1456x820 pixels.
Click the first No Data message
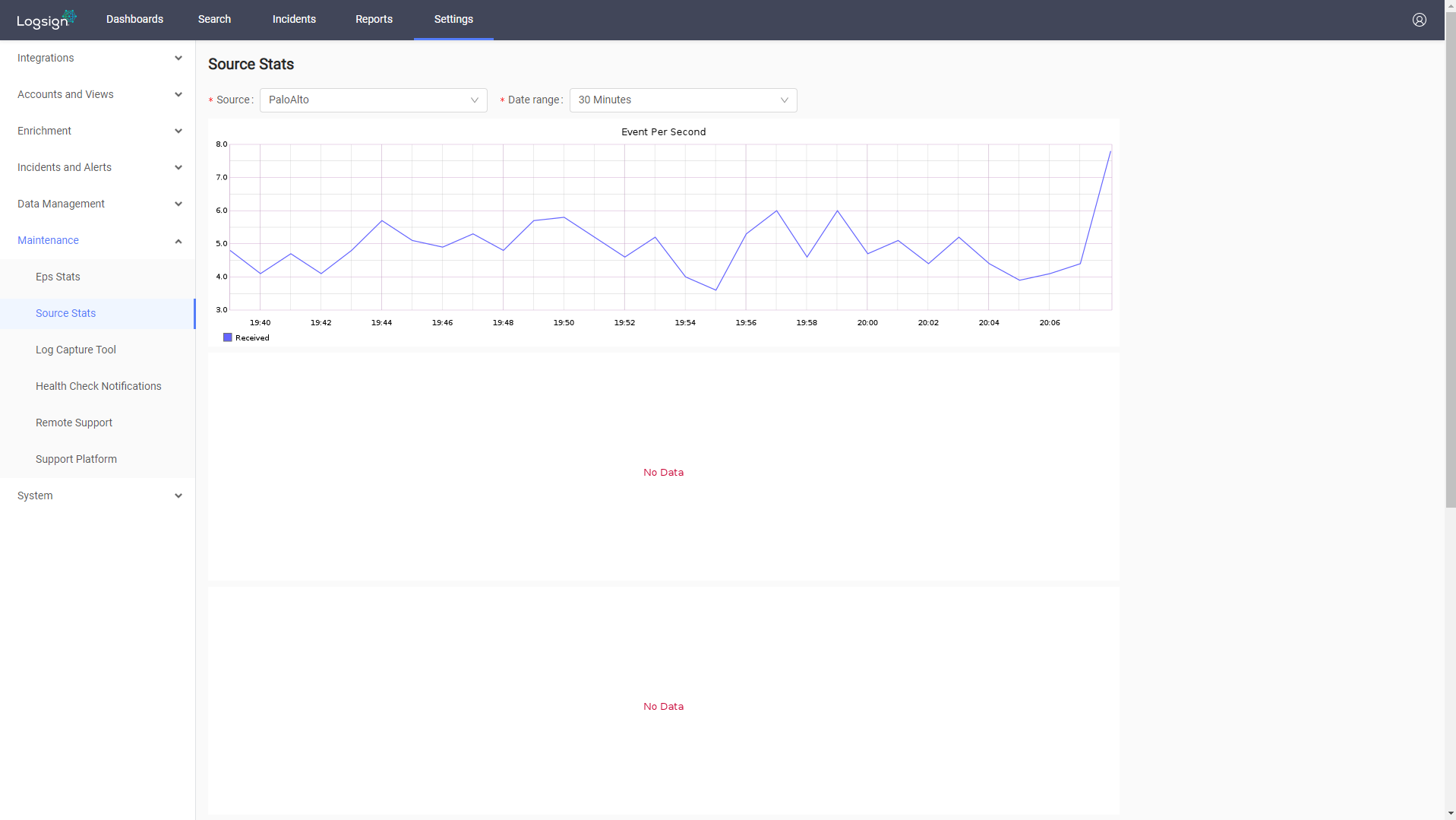[663, 473]
